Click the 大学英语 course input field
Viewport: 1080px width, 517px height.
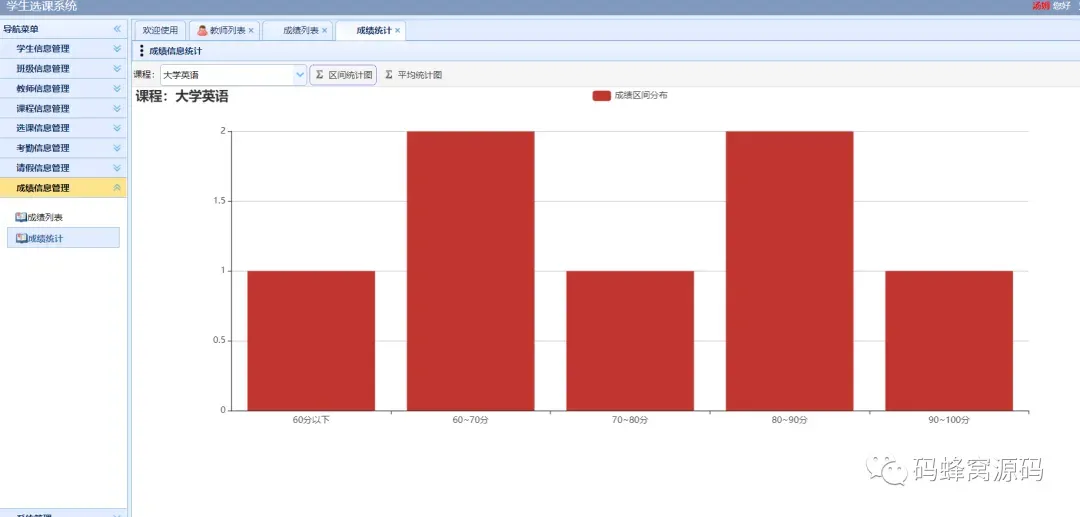pyautogui.click(x=227, y=75)
